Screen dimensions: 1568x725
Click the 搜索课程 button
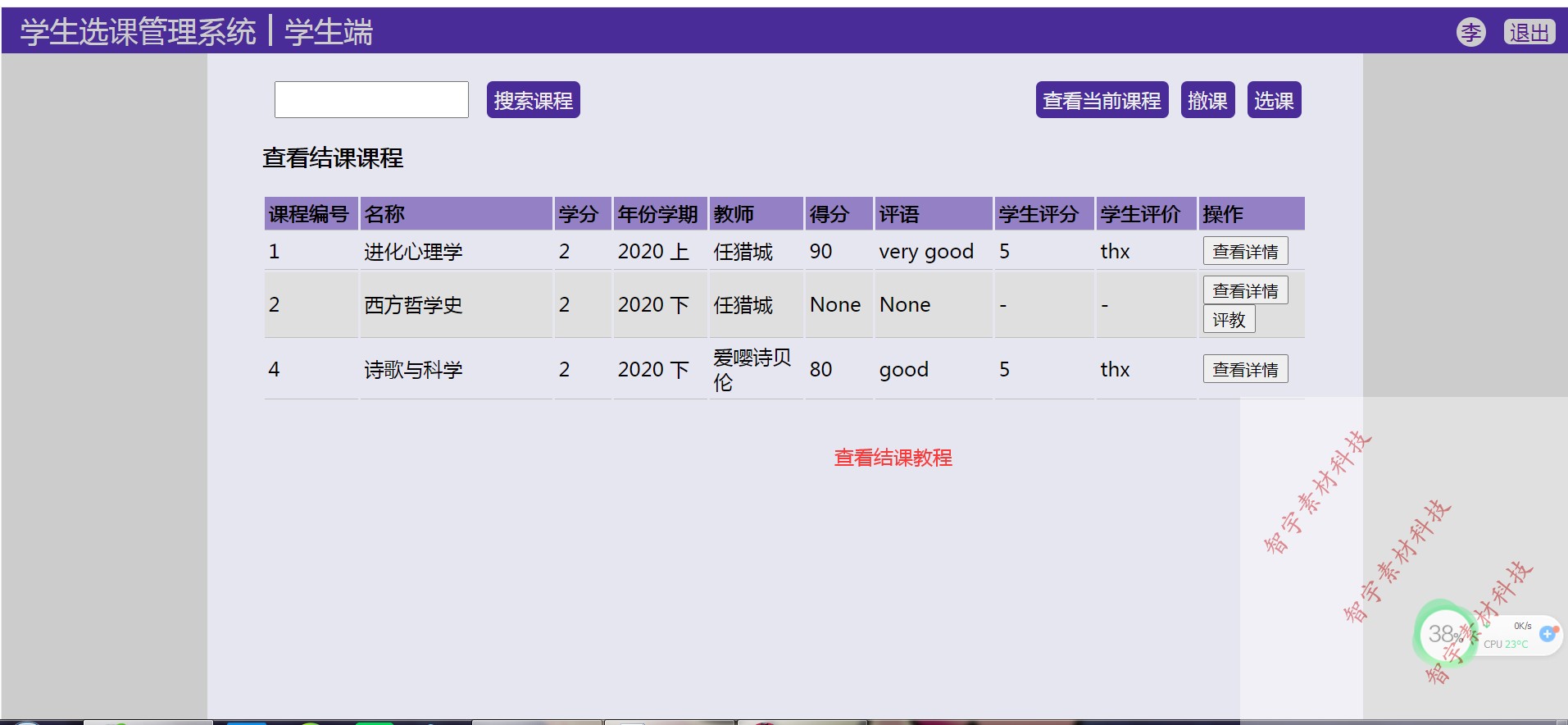(x=534, y=100)
